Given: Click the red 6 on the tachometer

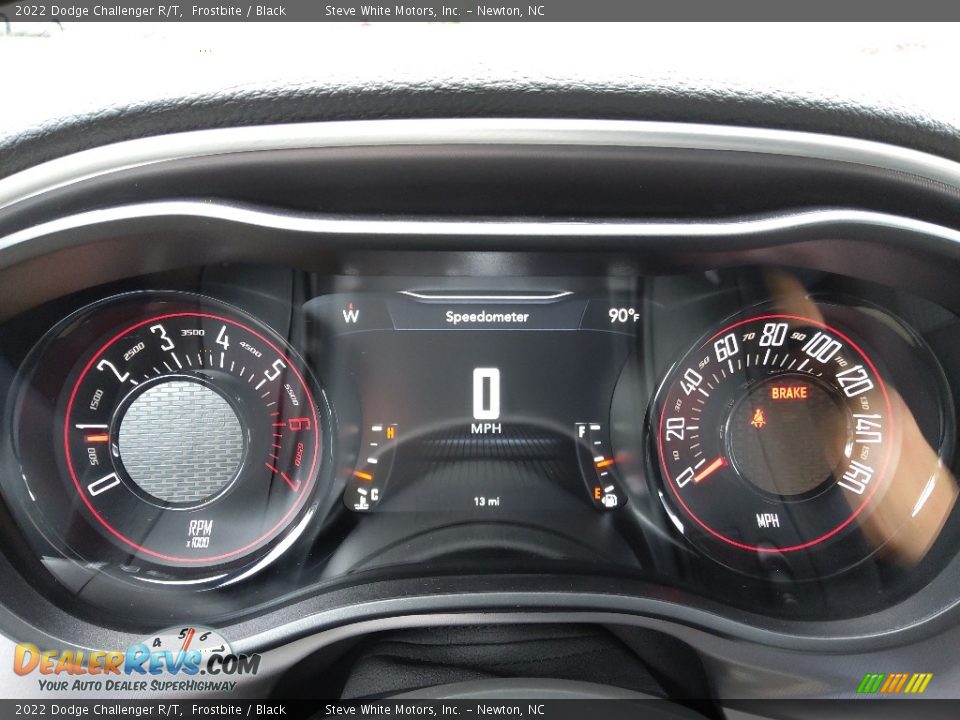Looking at the screenshot, I should click(300, 424).
